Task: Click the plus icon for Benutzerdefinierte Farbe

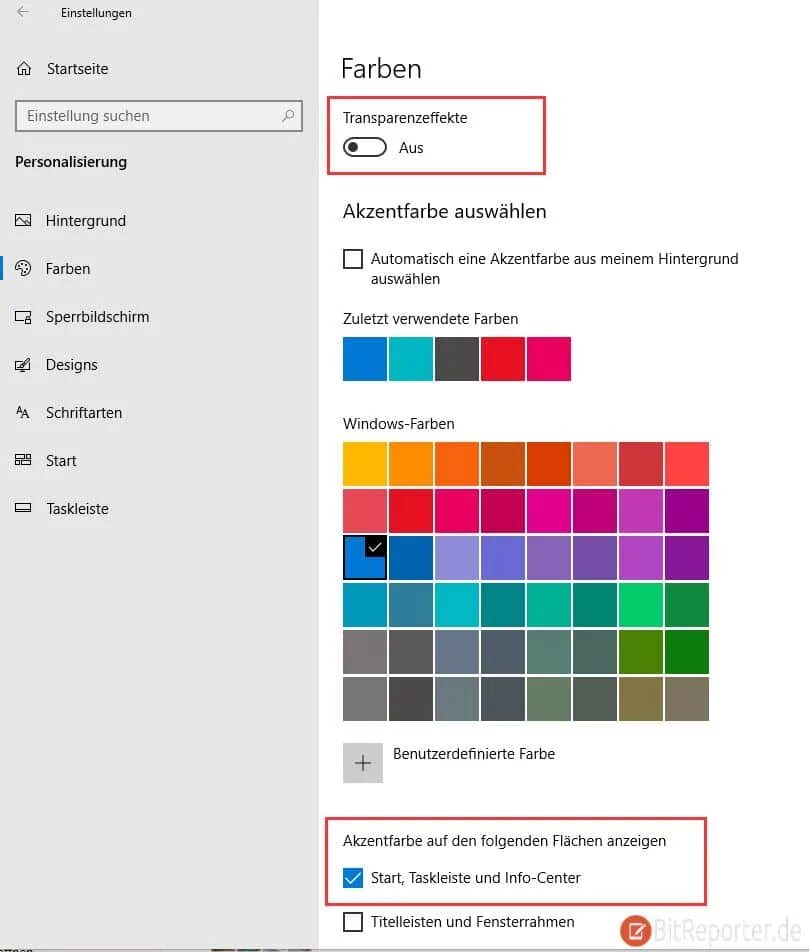Action: tap(363, 763)
